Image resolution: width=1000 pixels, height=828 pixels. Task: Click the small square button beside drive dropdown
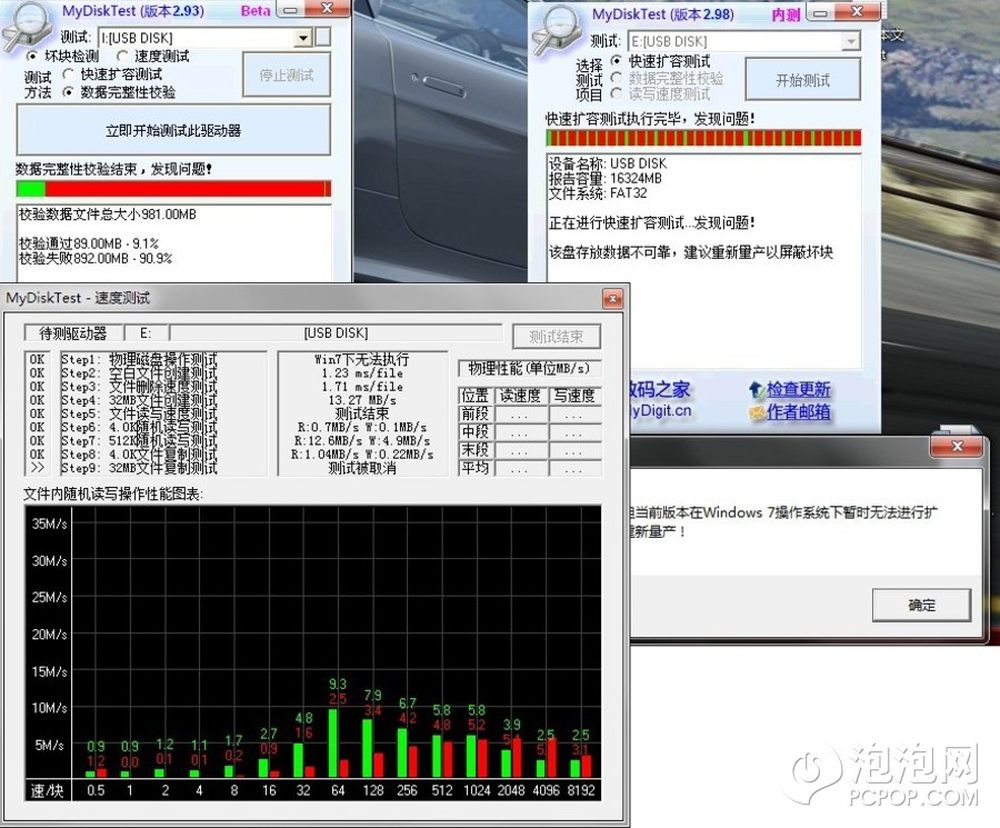click(323, 37)
